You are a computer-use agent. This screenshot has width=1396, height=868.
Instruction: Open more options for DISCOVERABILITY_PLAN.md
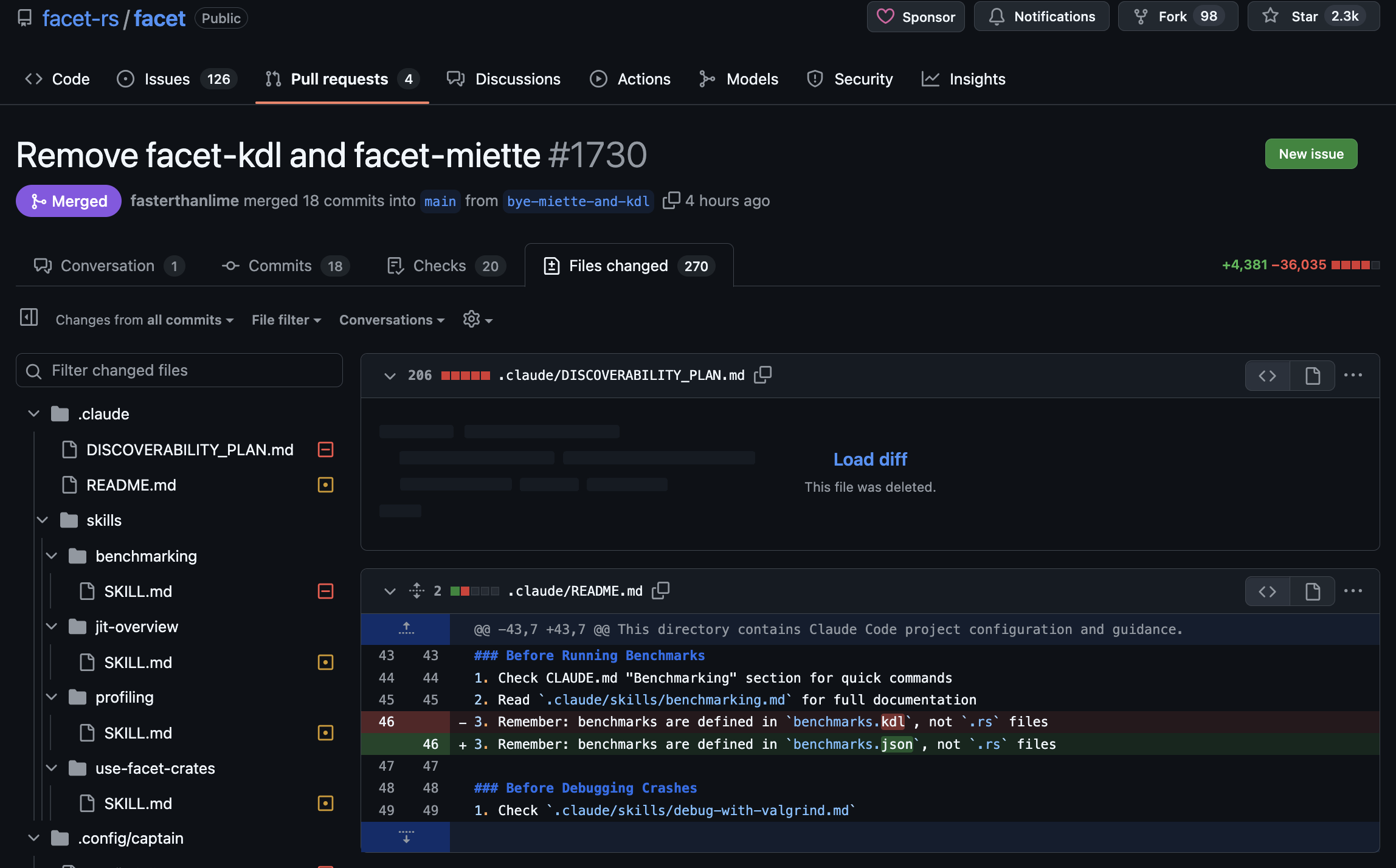[1353, 375]
